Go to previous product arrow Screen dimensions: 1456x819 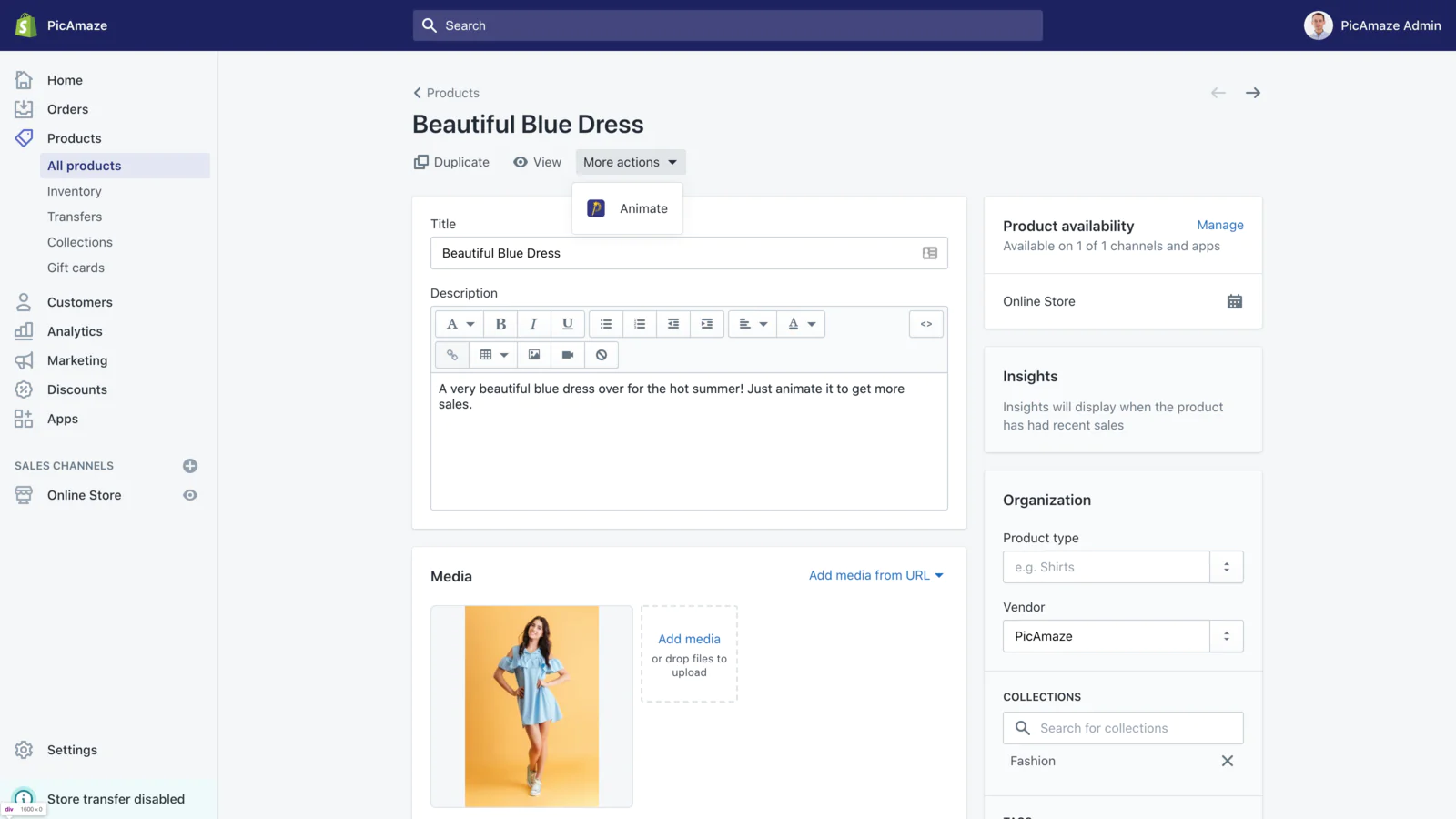[1218, 93]
